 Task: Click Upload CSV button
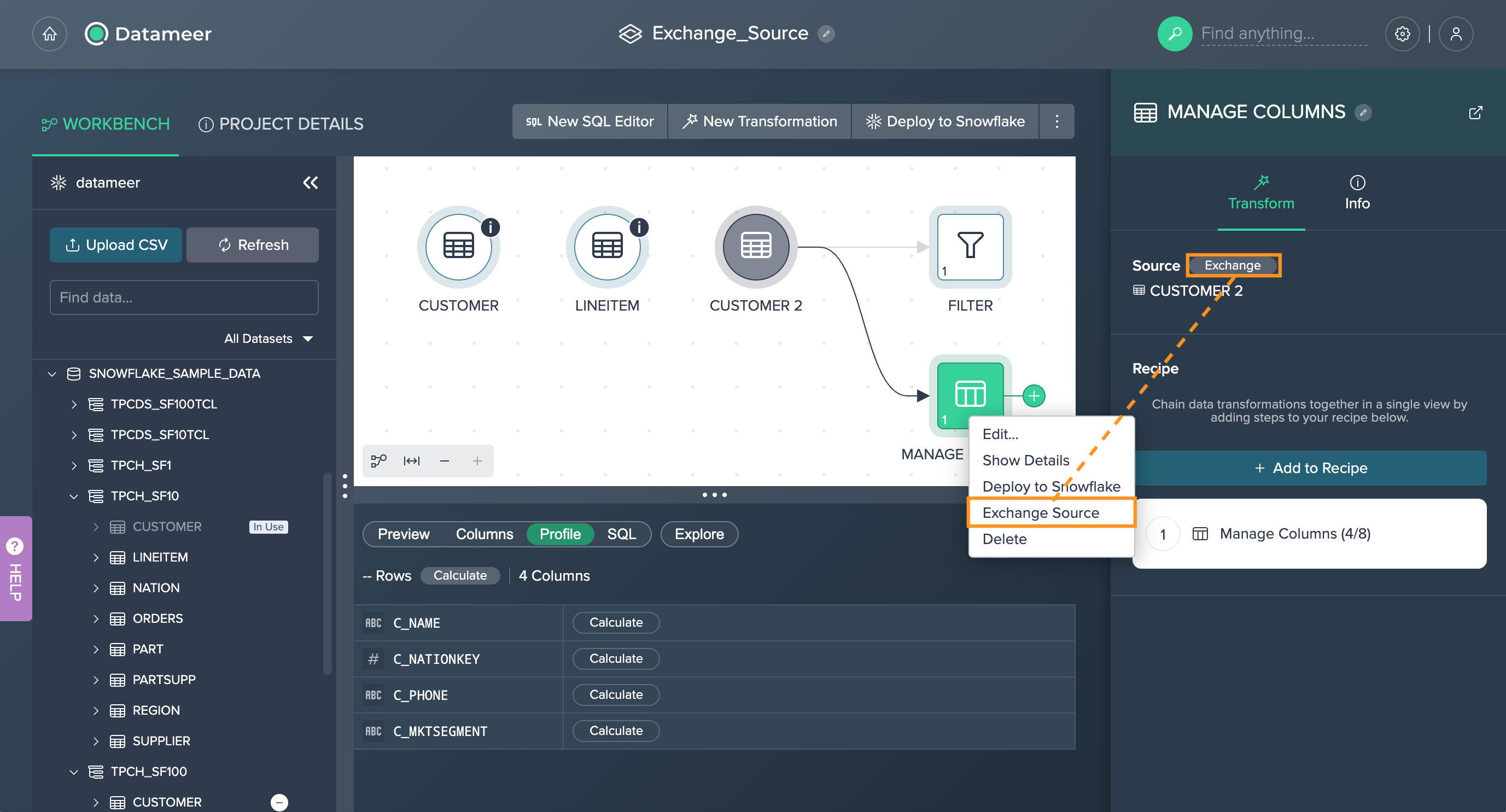coord(116,245)
